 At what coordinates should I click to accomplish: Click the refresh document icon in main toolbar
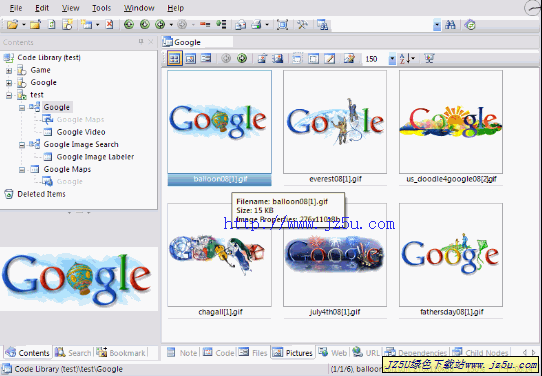52,25
